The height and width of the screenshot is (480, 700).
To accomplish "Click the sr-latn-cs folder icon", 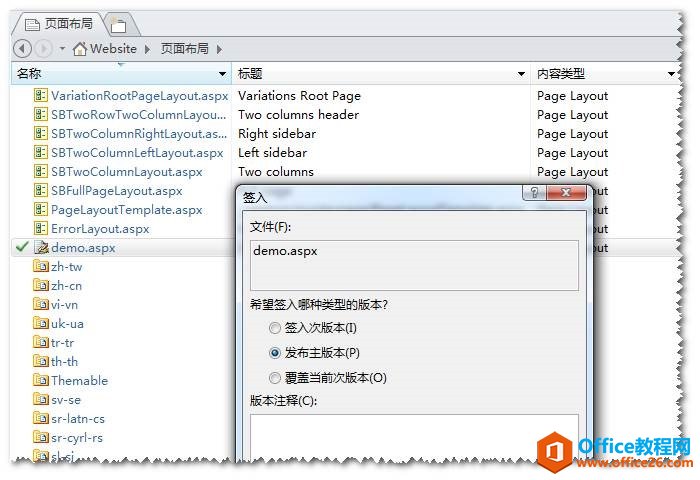I will click(x=41, y=418).
